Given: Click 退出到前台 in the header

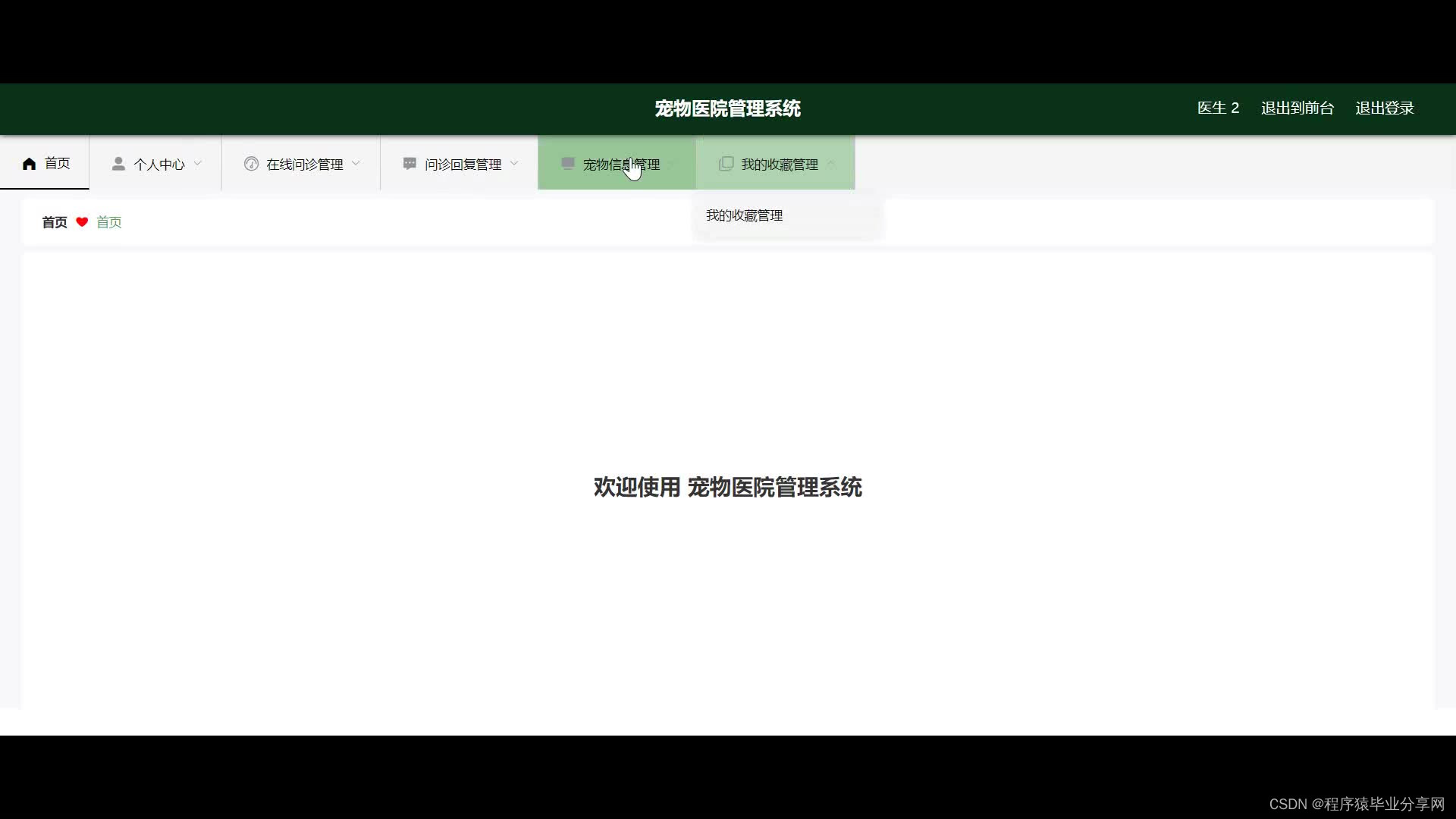Looking at the screenshot, I should coord(1297,108).
